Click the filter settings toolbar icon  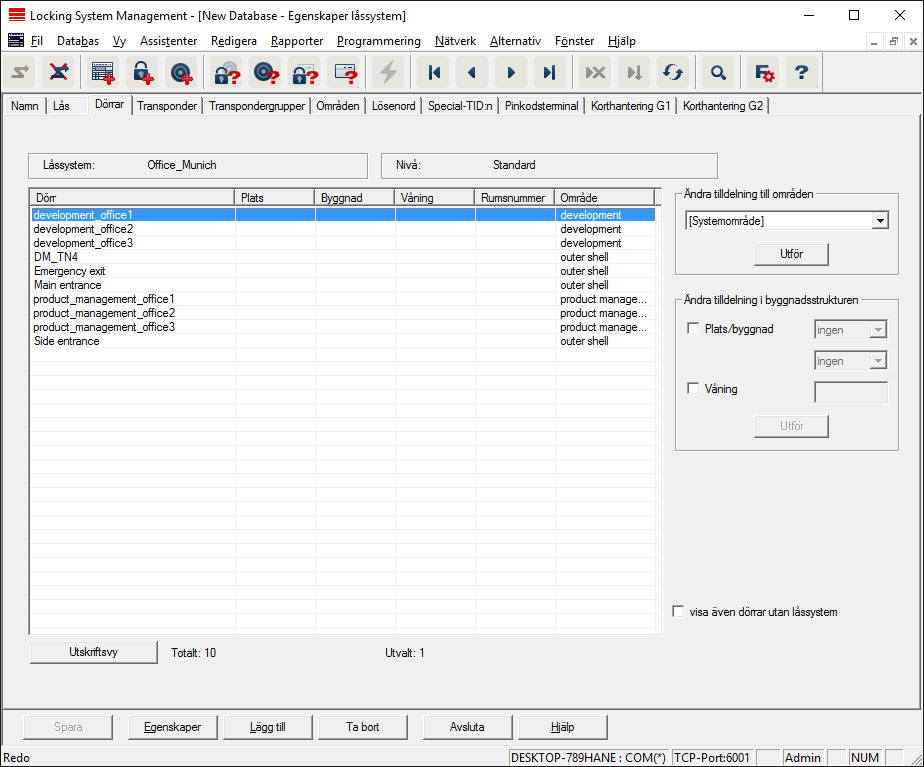pos(764,72)
